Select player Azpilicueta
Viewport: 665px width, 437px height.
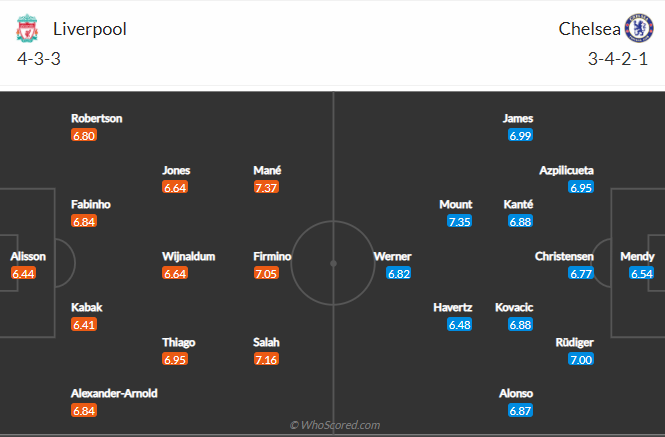click(x=567, y=170)
